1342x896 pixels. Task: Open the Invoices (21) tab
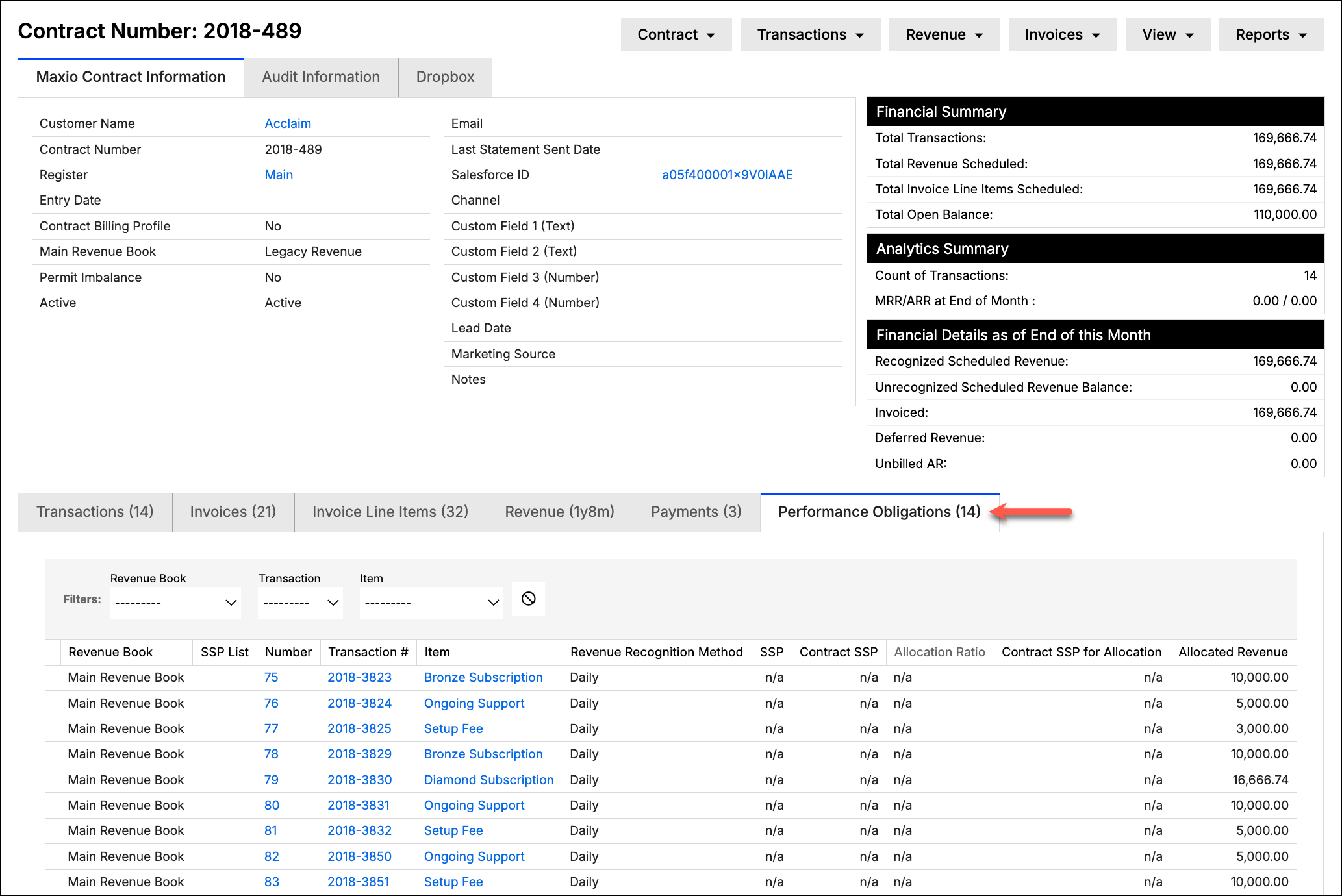click(x=233, y=512)
